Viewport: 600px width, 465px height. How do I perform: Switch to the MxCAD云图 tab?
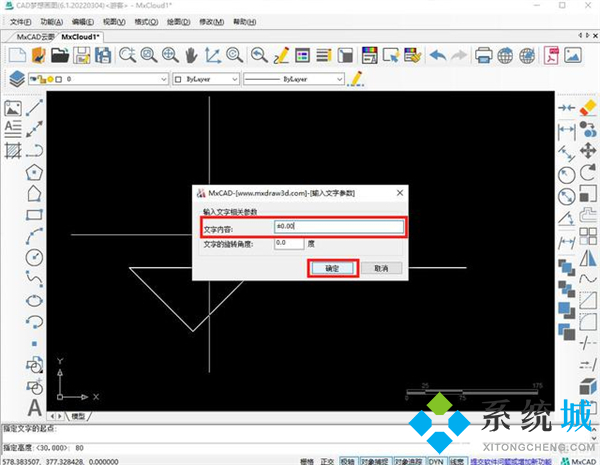click(x=34, y=37)
